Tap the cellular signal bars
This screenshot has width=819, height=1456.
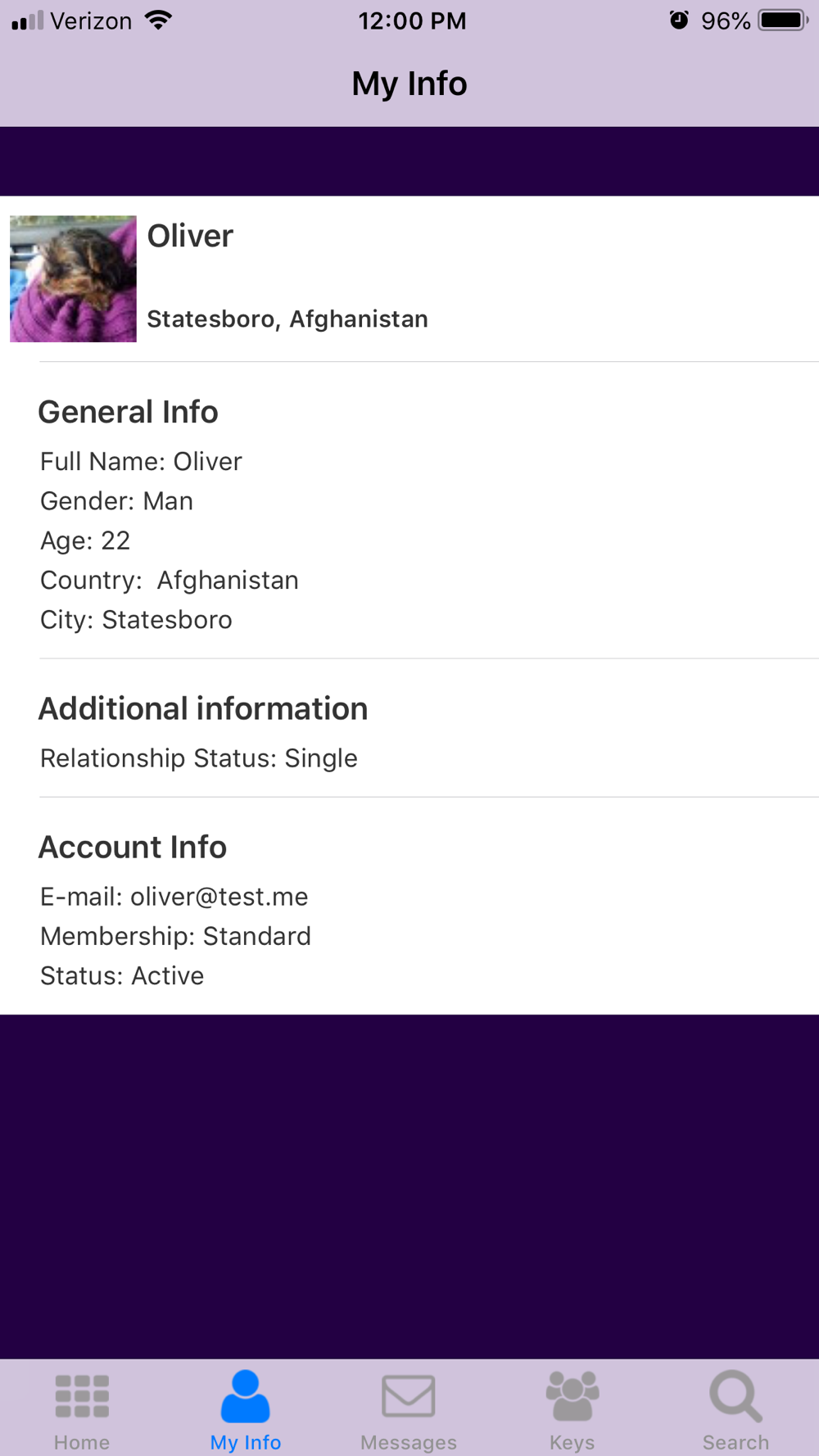coord(27,20)
